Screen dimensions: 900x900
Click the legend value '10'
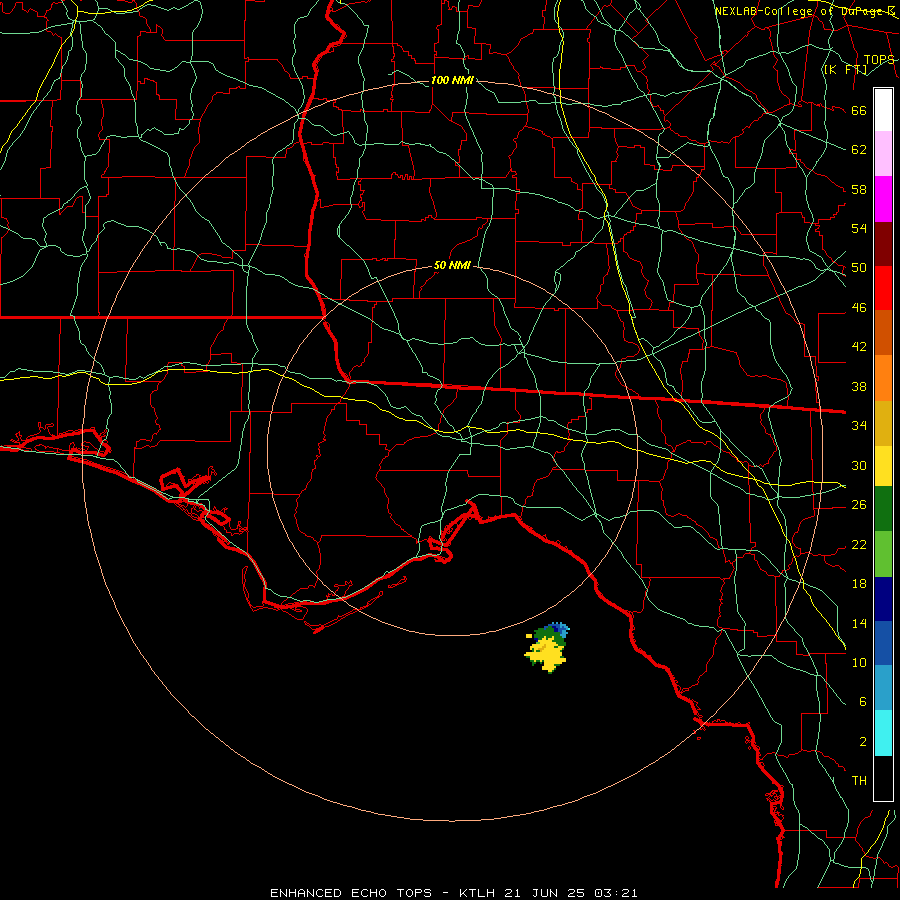[x=859, y=662]
